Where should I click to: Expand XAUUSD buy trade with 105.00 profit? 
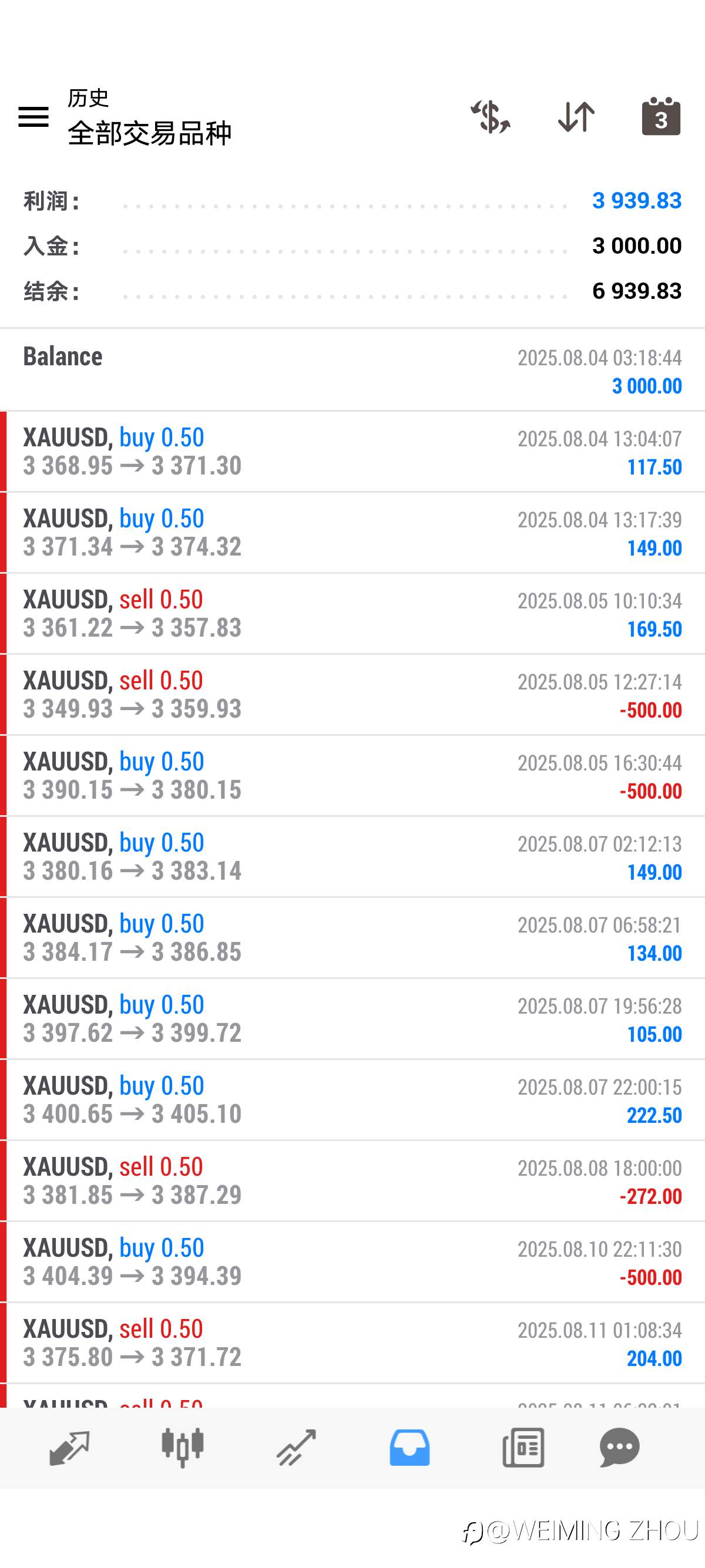click(352, 1019)
